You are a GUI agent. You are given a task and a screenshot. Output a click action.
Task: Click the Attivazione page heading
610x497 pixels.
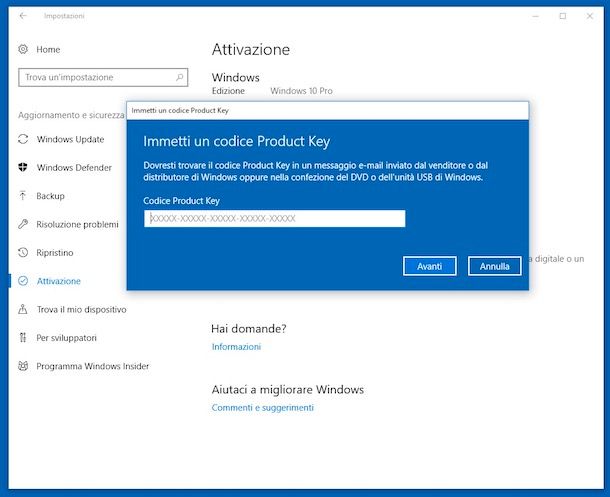point(251,49)
